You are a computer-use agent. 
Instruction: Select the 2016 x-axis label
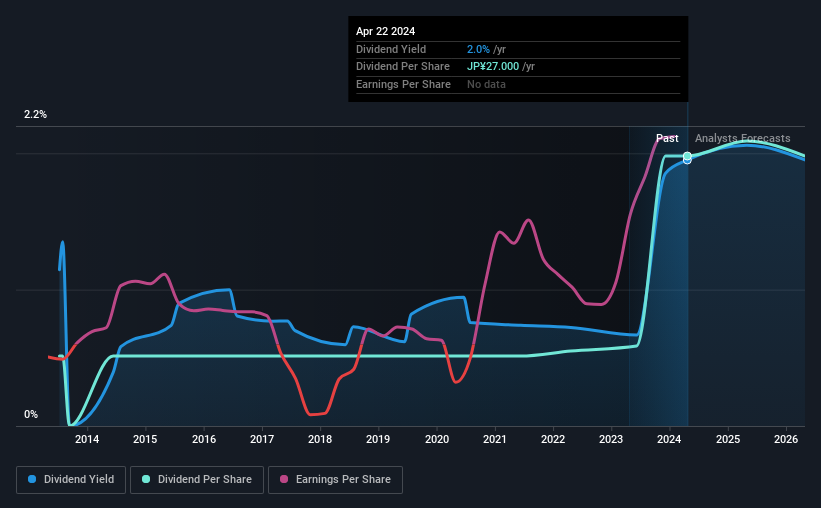click(x=204, y=439)
